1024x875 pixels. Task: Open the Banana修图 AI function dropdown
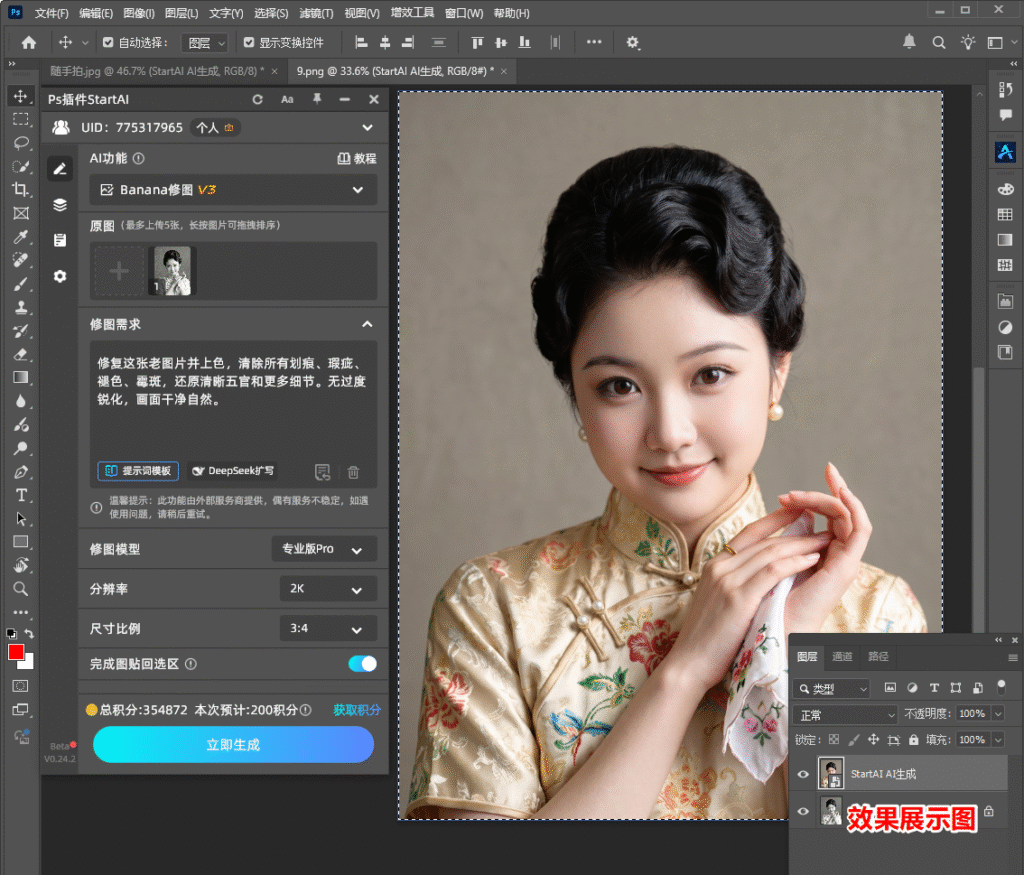click(x=233, y=190)
